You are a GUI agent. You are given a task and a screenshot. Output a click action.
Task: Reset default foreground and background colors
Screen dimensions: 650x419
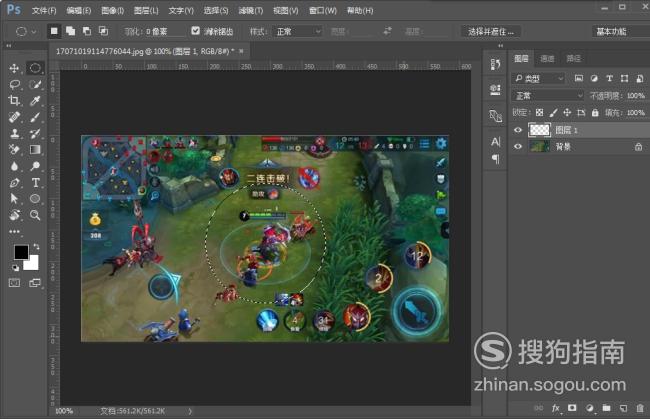point(15,268)
